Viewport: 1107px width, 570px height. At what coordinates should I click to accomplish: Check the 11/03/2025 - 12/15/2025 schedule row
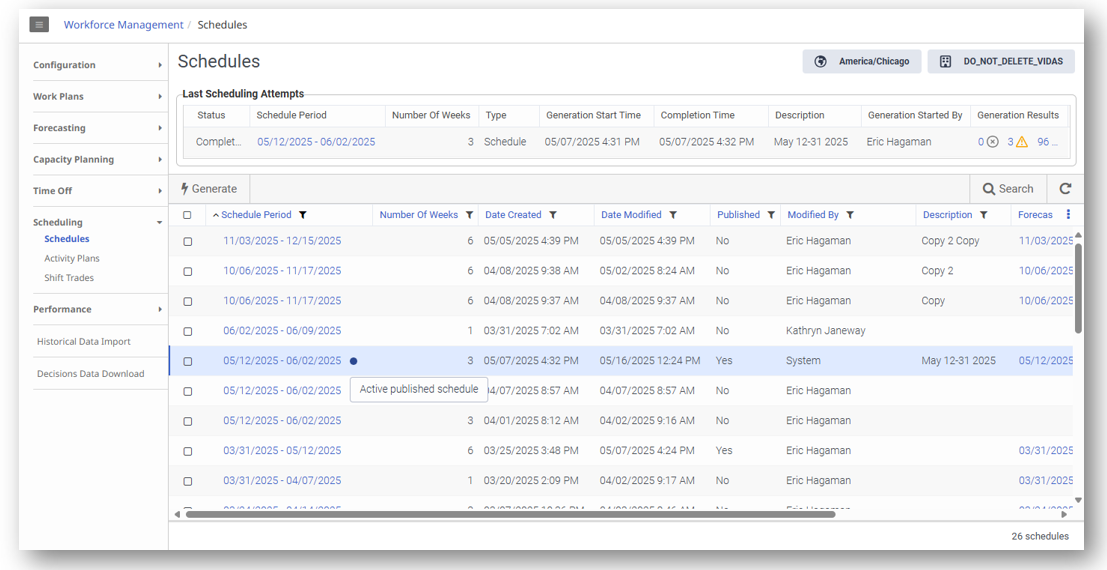coord(187,241)
